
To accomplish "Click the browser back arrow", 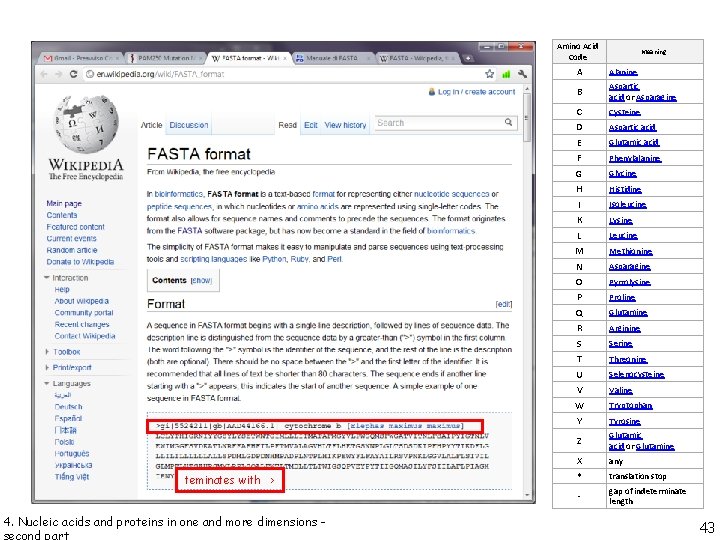I will pos(44,74).
